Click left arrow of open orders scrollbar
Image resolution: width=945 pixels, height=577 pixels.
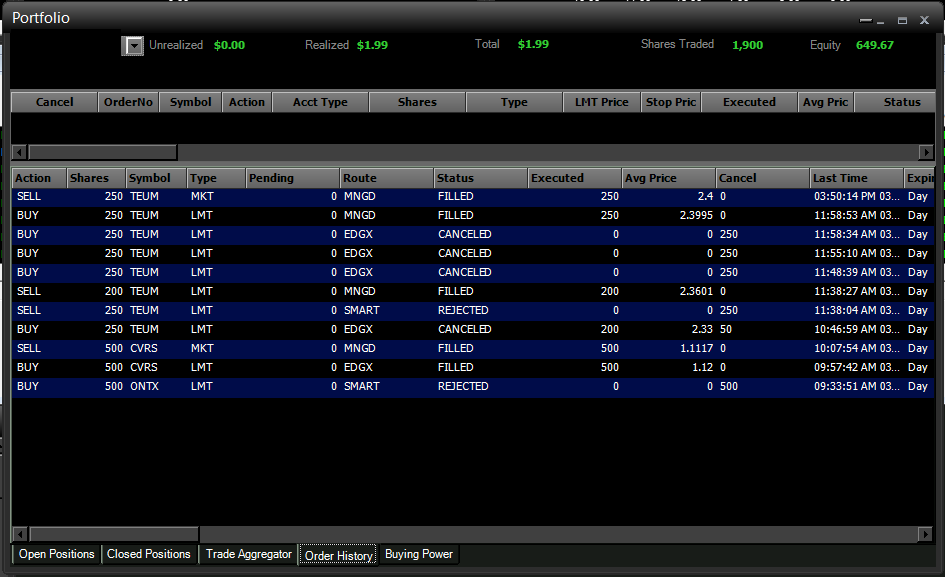click(x=19, y=153)
